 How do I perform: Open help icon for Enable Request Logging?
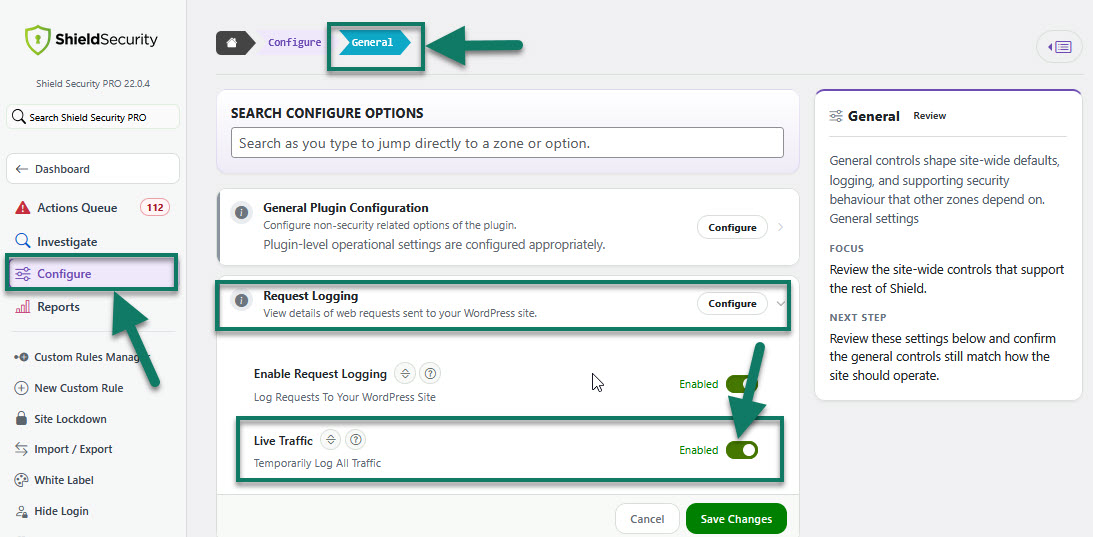pyautogui.click(x=431, y=374)
